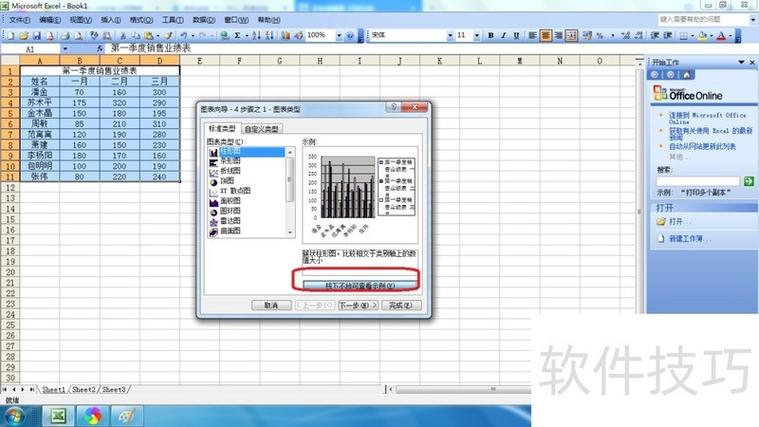Viewport: 759px width, 427px height.
Task: Select Standard Types tab in wizard
Action: [x=222, y=128]
